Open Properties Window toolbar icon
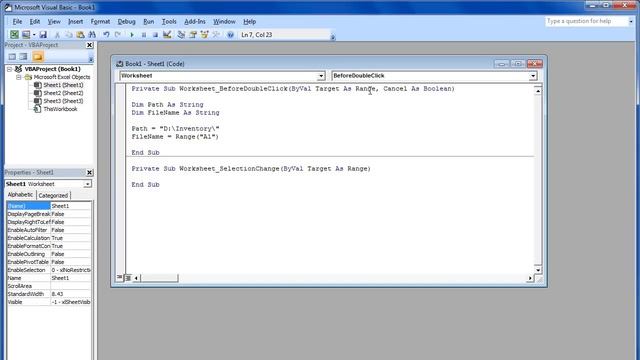The width and height of the screenshot is (640, 360). point(193,35)
